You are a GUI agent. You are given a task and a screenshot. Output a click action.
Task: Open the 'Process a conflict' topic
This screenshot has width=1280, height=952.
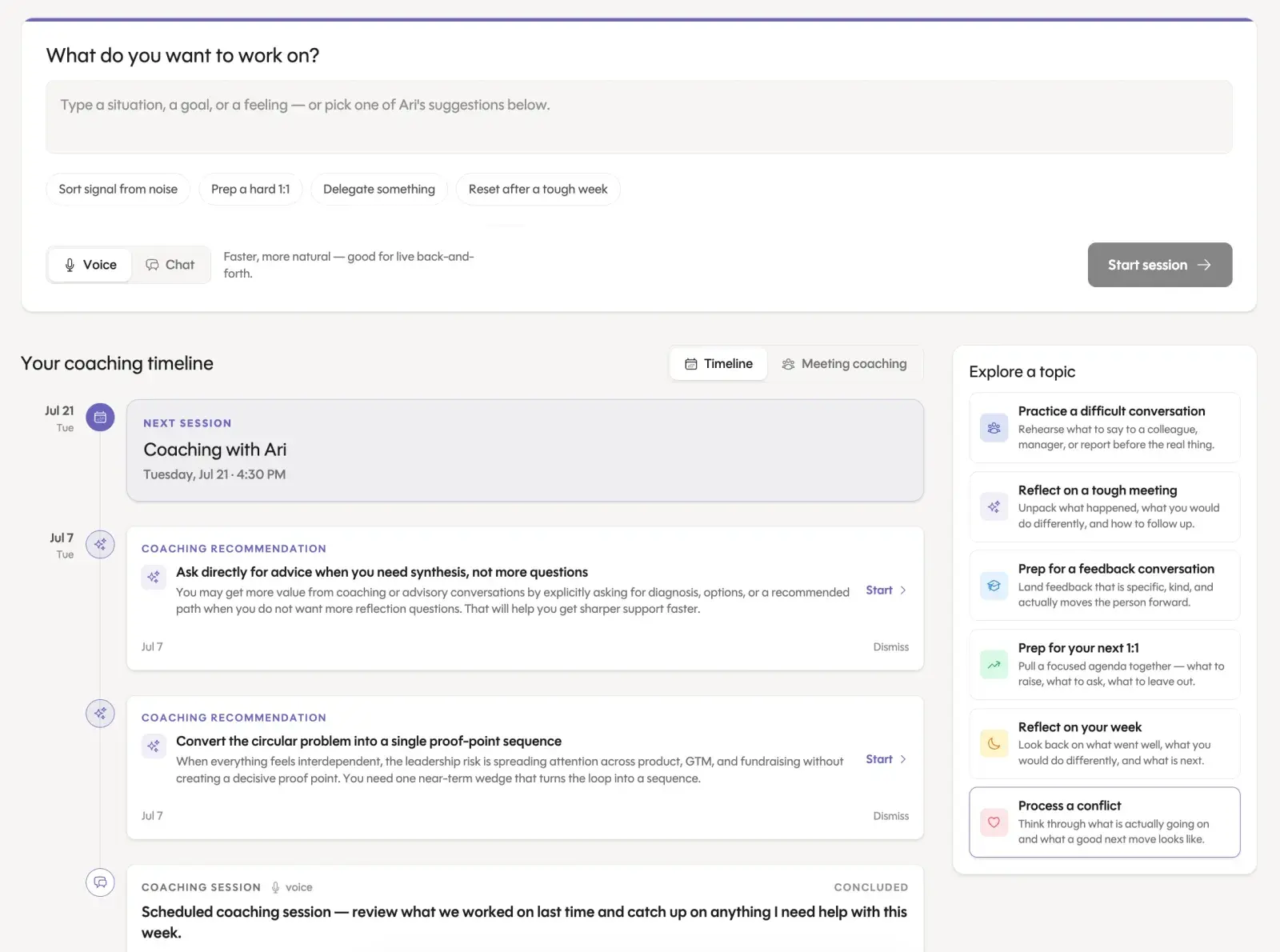1104,822
